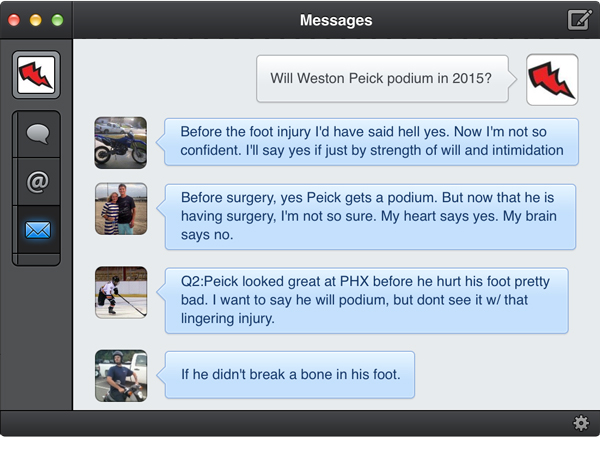Open the settings gear icon

[x=581, y=423]
